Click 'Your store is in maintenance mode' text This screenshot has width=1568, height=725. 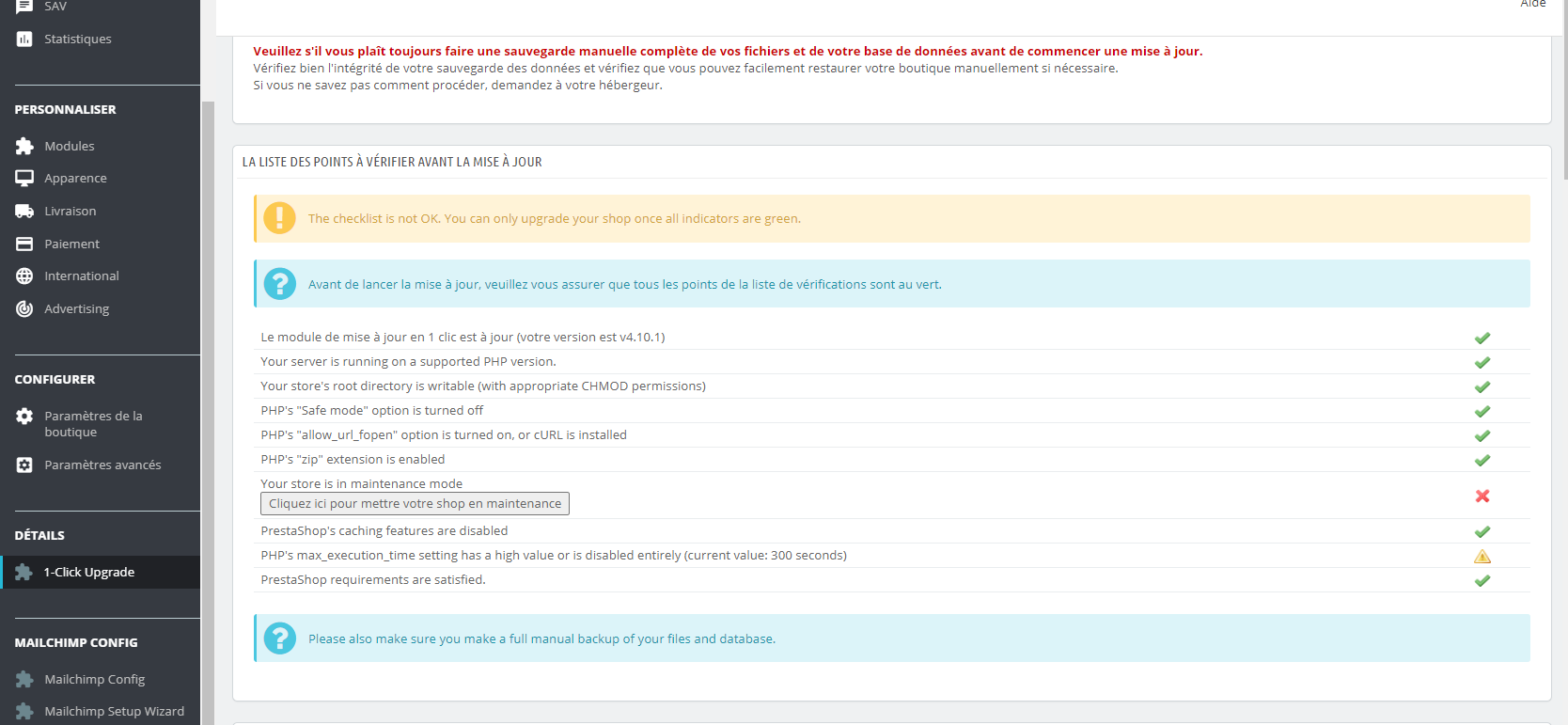(362, 483)
